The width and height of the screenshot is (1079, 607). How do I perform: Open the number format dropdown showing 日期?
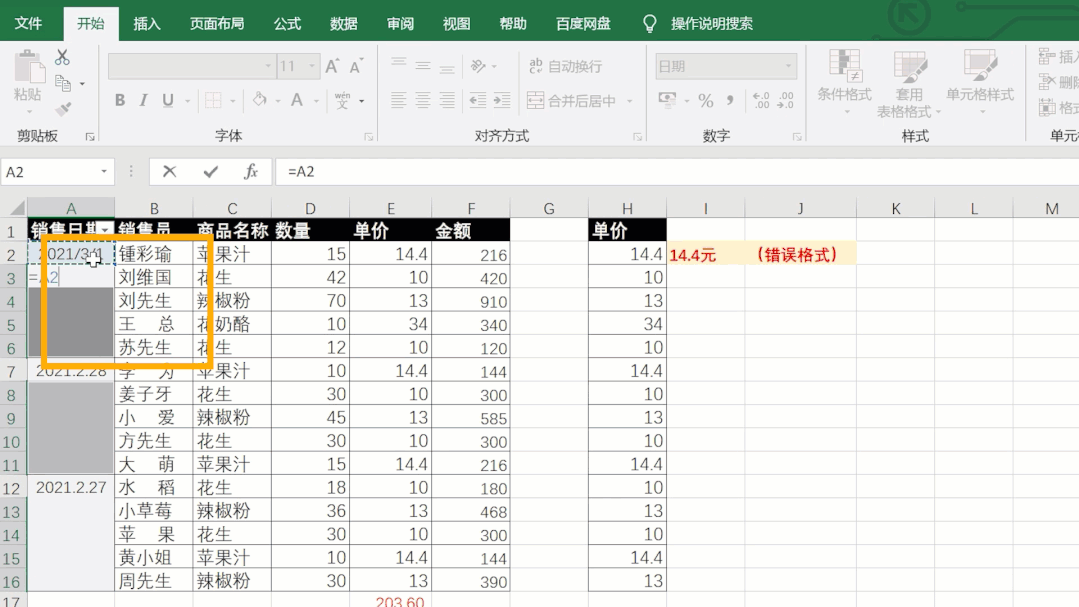click(789, 65)
